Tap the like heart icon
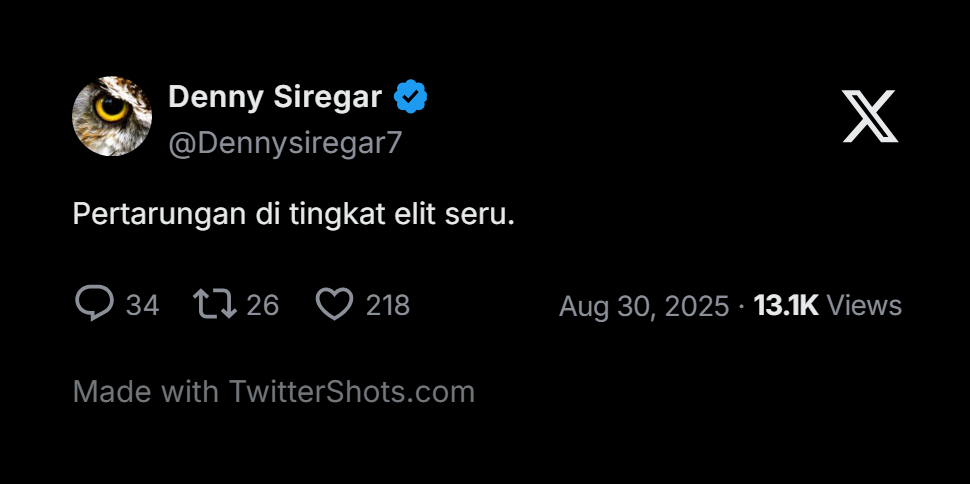This screenshot has height=484, width=970. tap(334, 304)
